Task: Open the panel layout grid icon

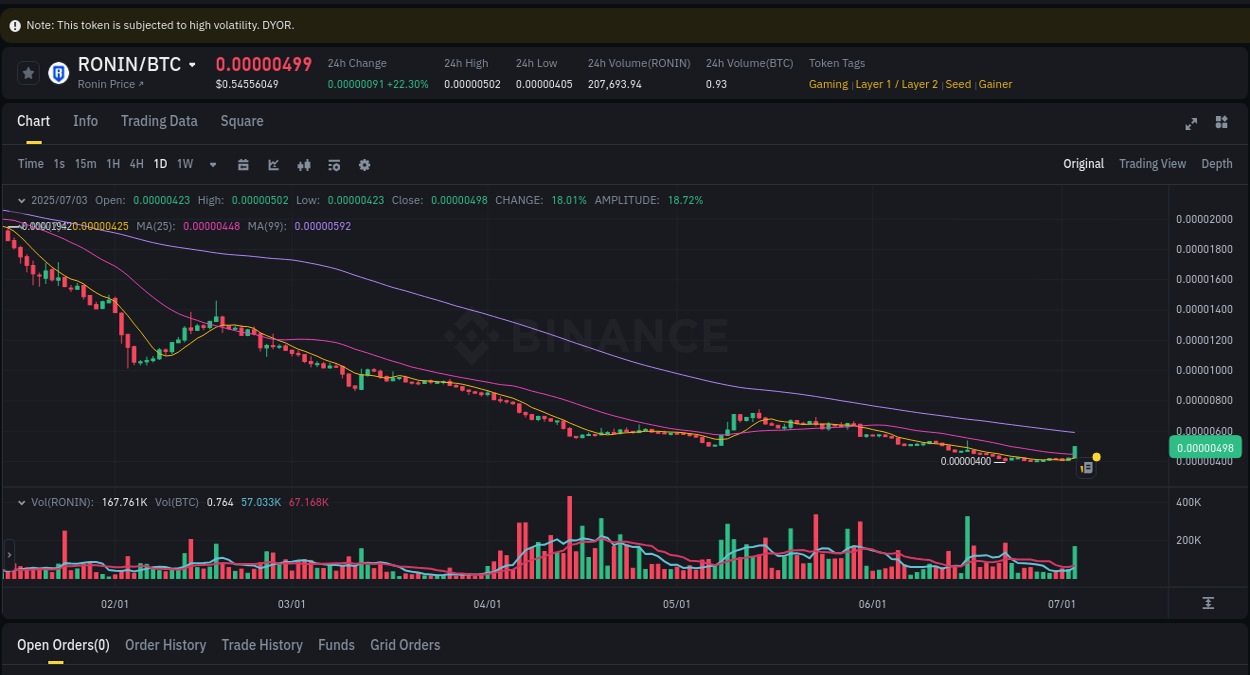Action: pos(1221,123)
